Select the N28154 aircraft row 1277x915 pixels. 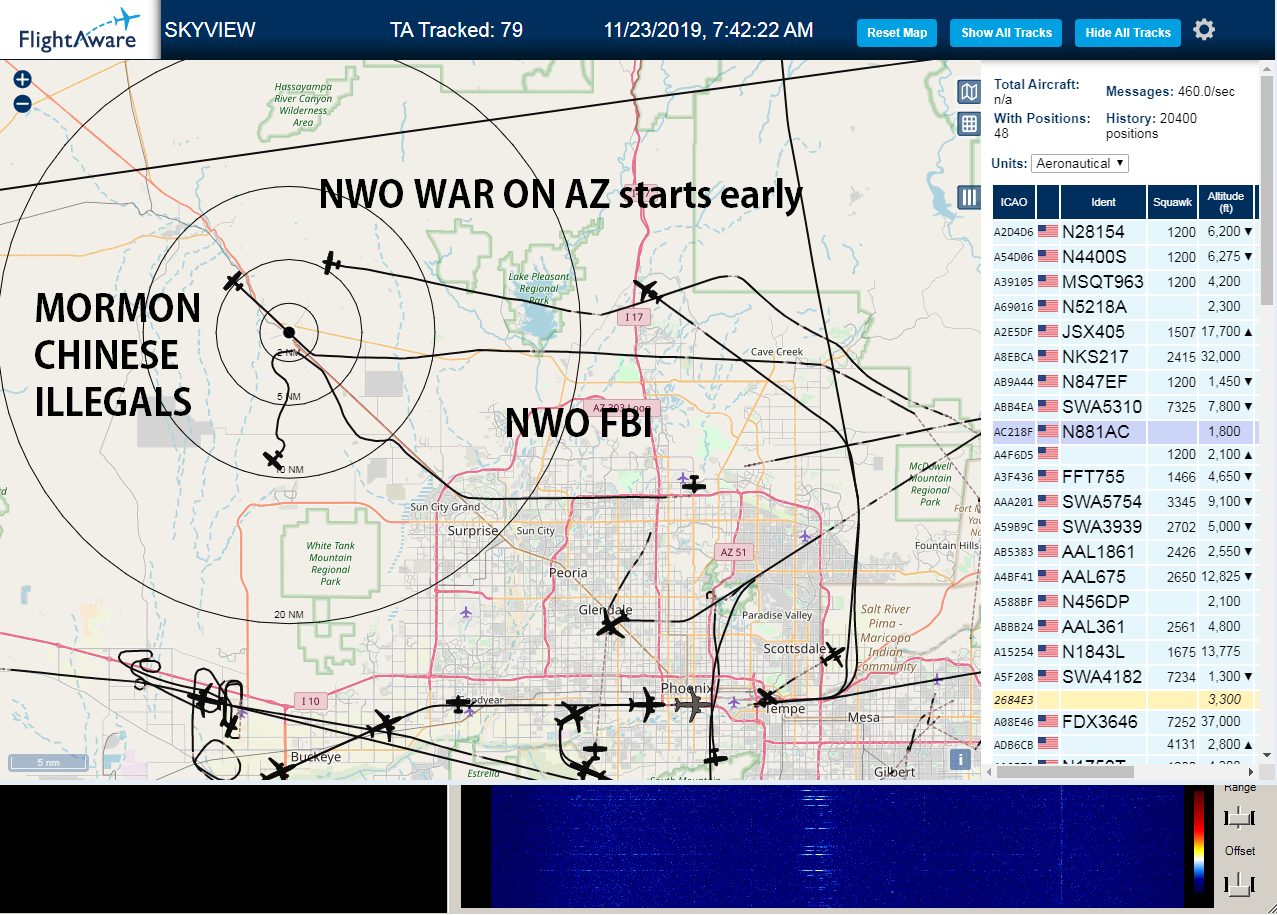(x=1125, y=231)
